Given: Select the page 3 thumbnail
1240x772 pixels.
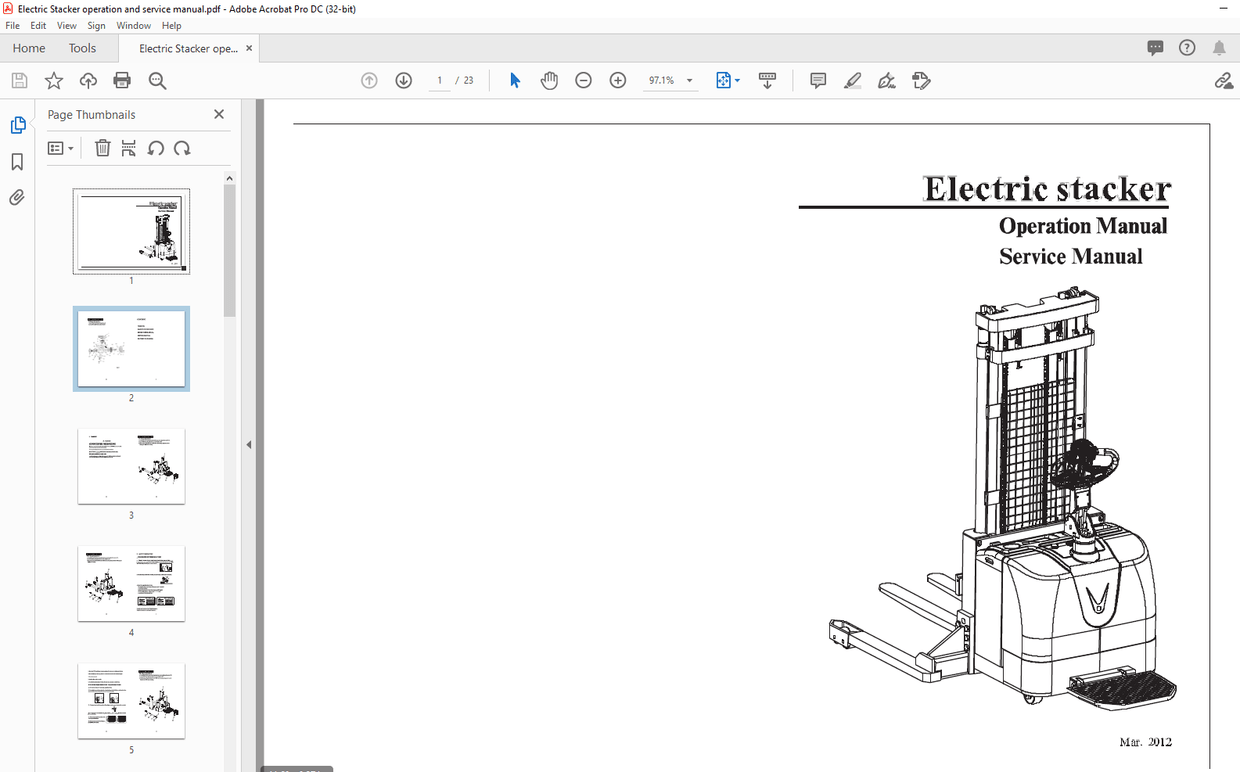Looking at the screenshot, I should pyautogui.click(x=130, y=466).
